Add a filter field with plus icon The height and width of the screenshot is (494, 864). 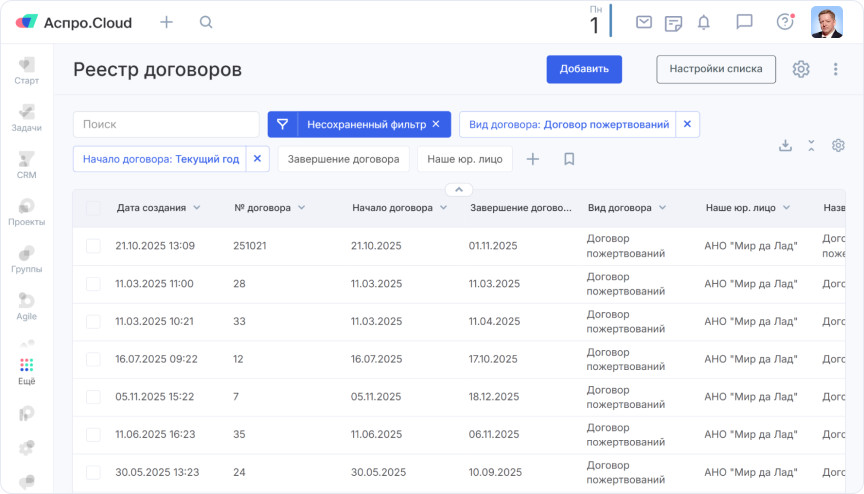[x=533, y=159]
